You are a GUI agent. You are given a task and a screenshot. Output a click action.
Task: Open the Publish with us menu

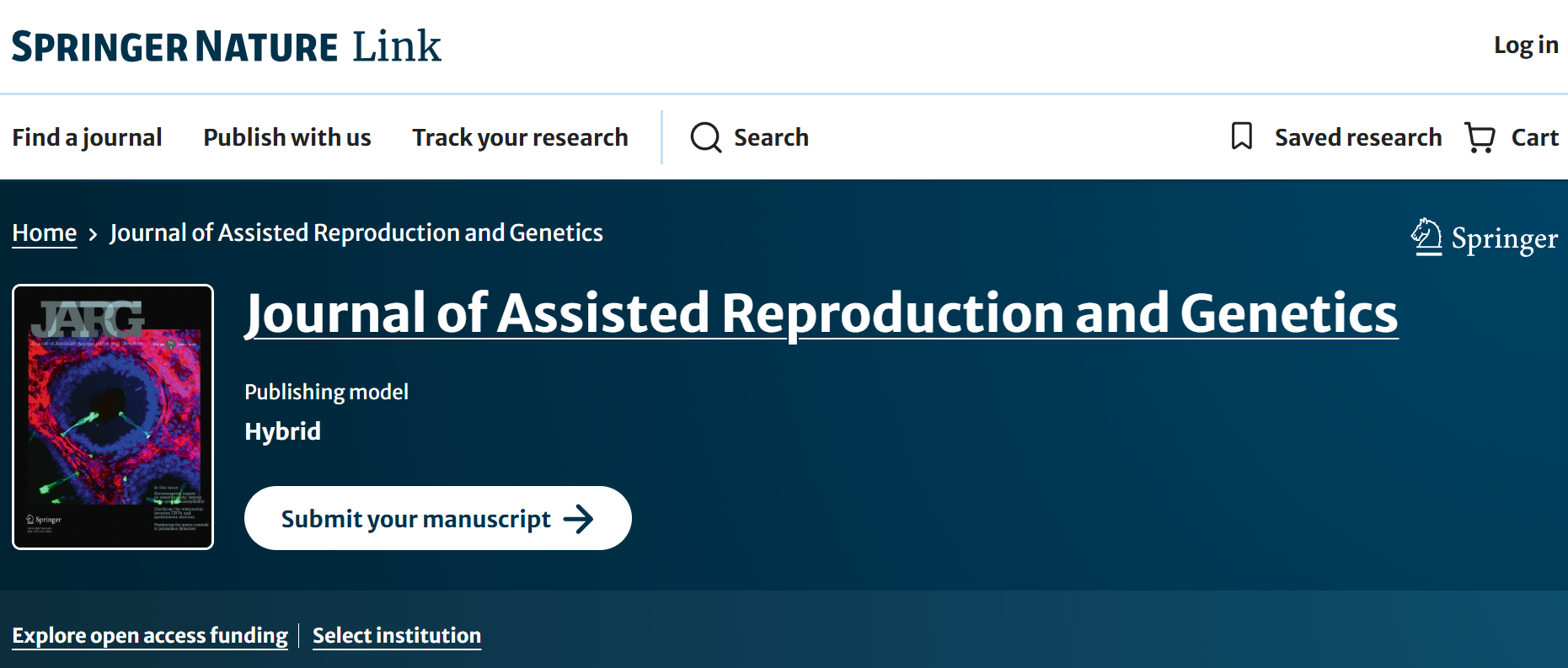click(x=286, y=137)
